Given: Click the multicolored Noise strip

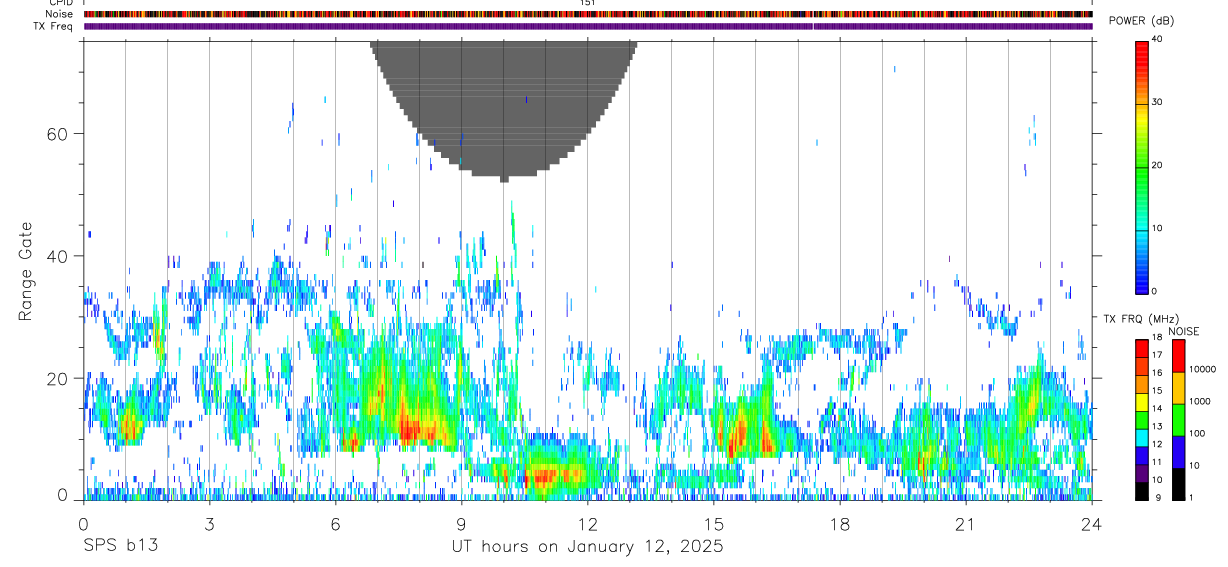Looking at the screenshot, I should (588, 14).
